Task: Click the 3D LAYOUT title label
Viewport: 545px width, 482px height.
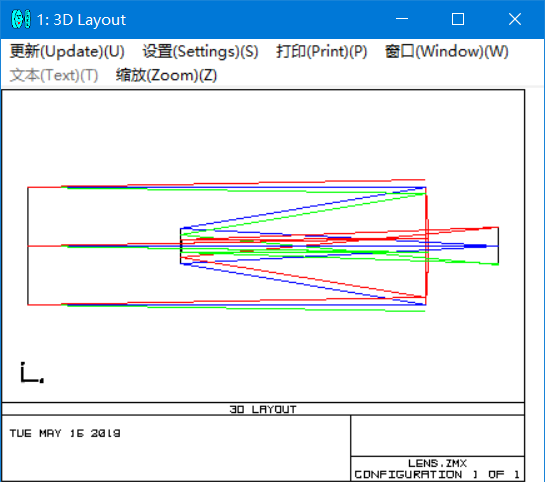Action: point(263,409)
